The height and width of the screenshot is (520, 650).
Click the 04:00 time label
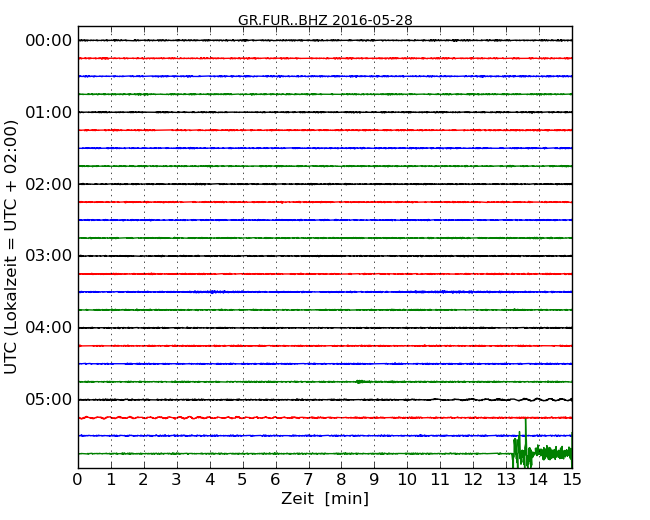tap(49, 328)
